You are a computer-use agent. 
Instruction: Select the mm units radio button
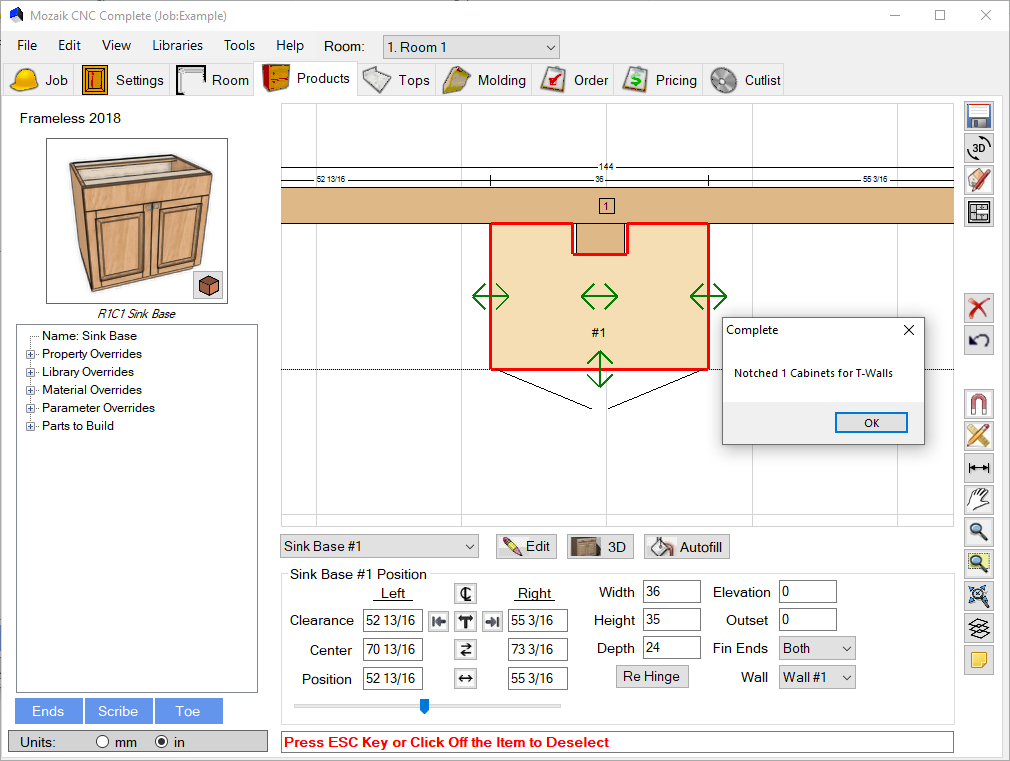click(x=102, y=742)
